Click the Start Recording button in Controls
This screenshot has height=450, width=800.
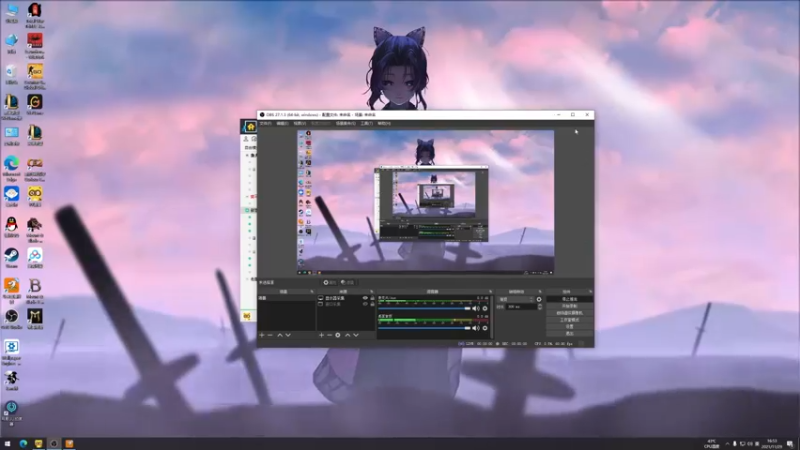coord(569,306)
